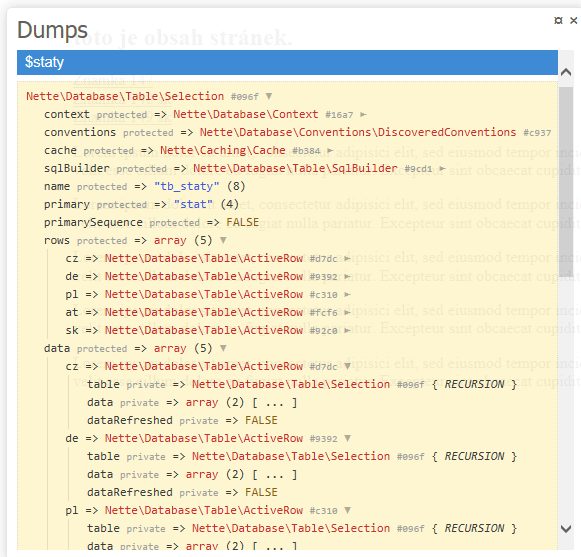The width and height of the screenshot is (581, 557).
Task: Expand the cache Nette\Caching\Cache object
Action: click(330, 150)
